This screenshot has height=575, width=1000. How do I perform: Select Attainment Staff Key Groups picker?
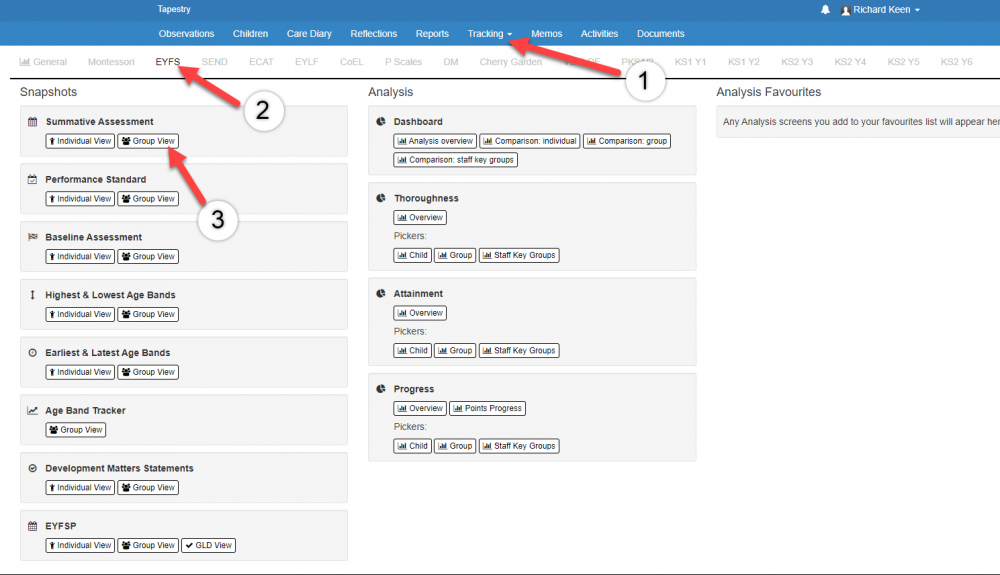519,351
